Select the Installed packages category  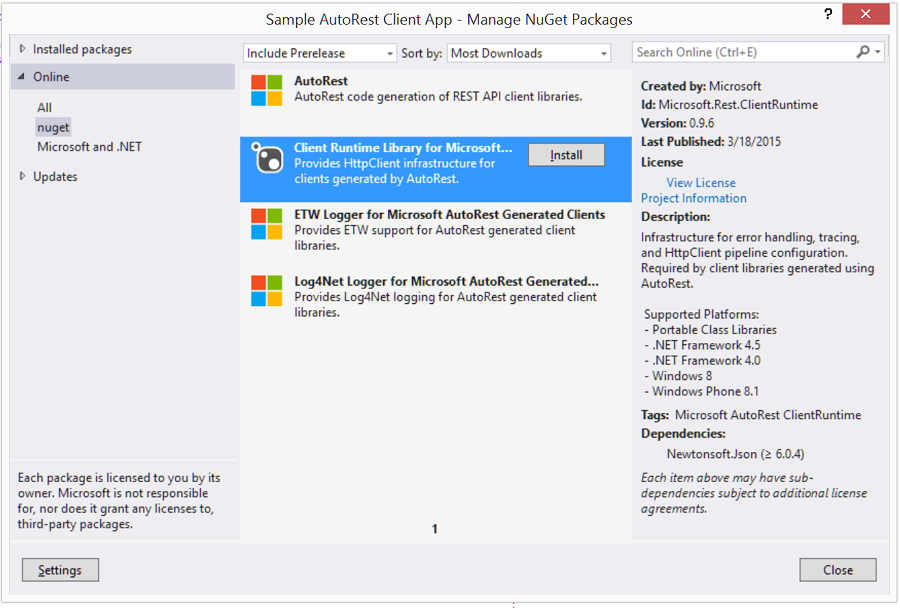coord(82,49)
